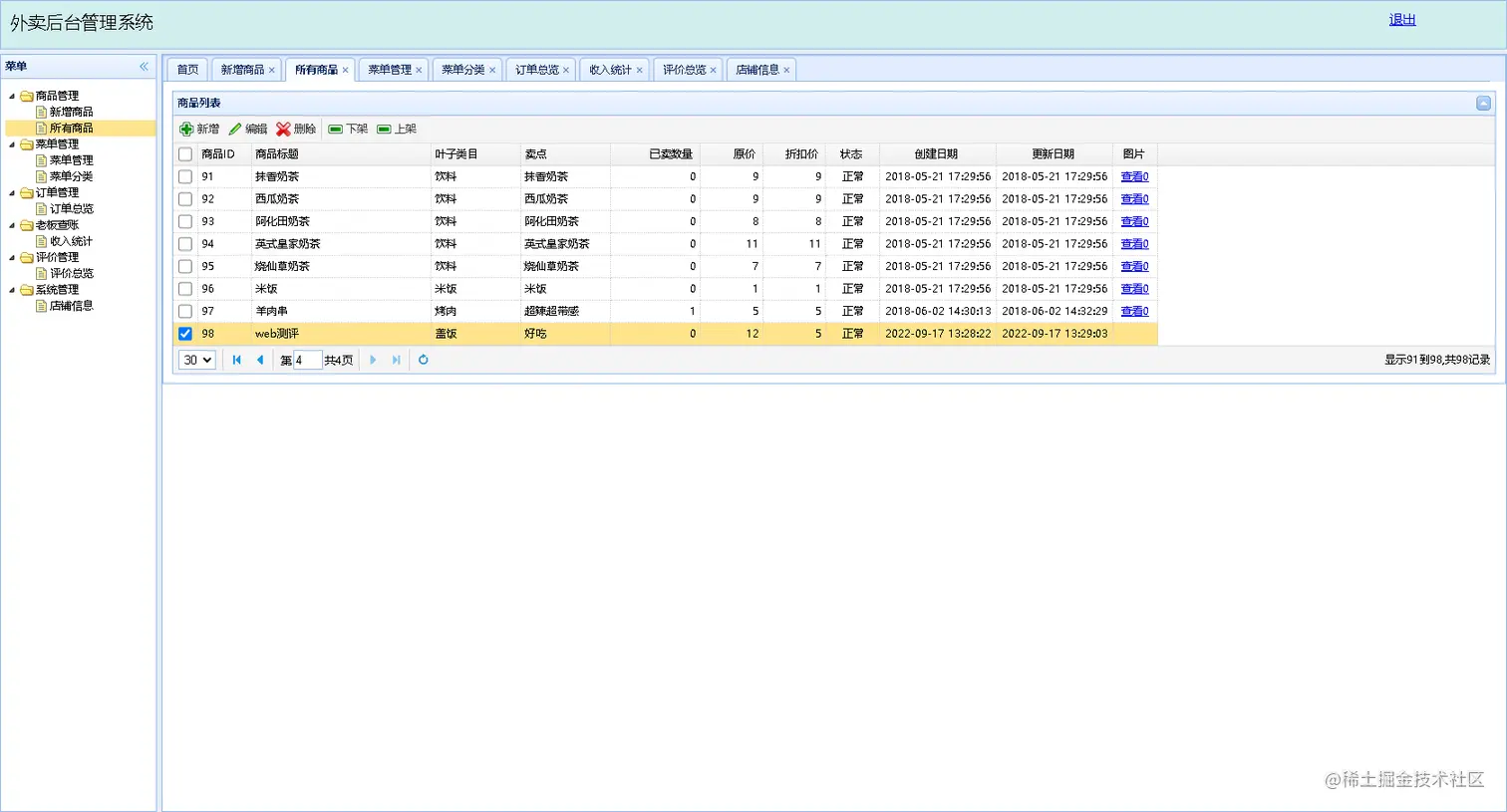Switch to the 订单总览 tab

(537, 70)
